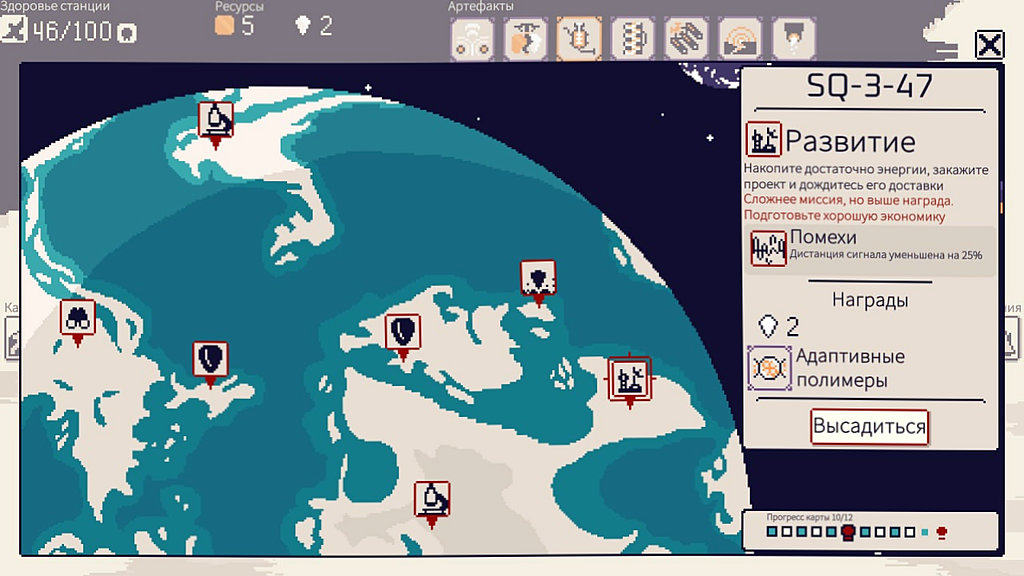Image resolution: width=1024 pixels, height=576 pixels.
Task: Click the Артефакты label
Action: [x=481, y=7]
